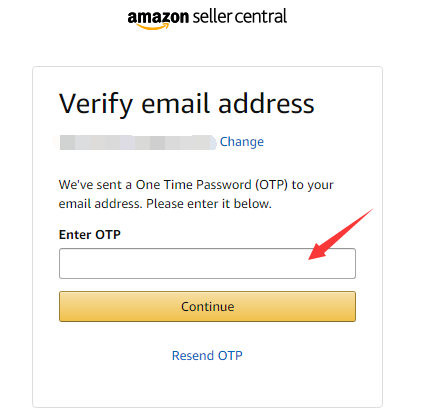Click the bold 'amazon' wordmark

(158, 17)
